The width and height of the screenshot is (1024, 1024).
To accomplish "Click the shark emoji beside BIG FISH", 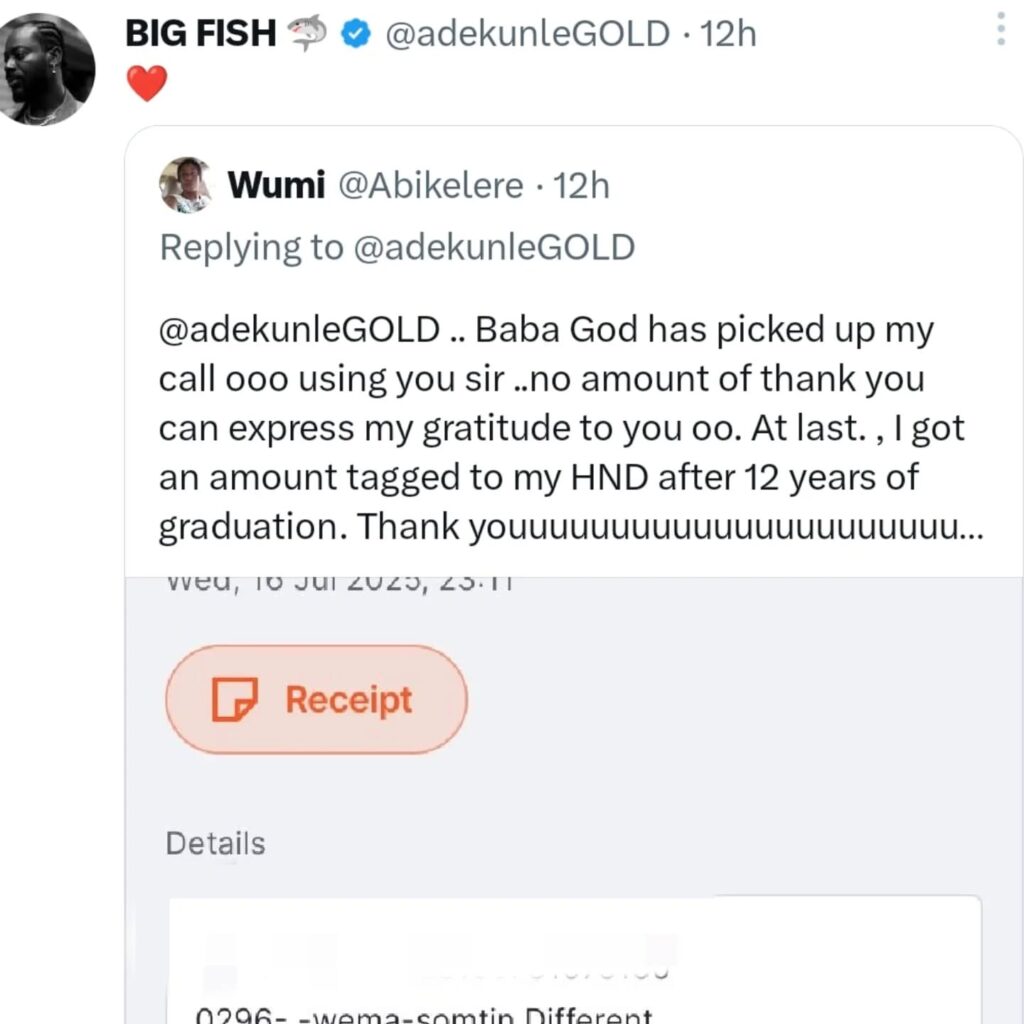I will point(309,34).
